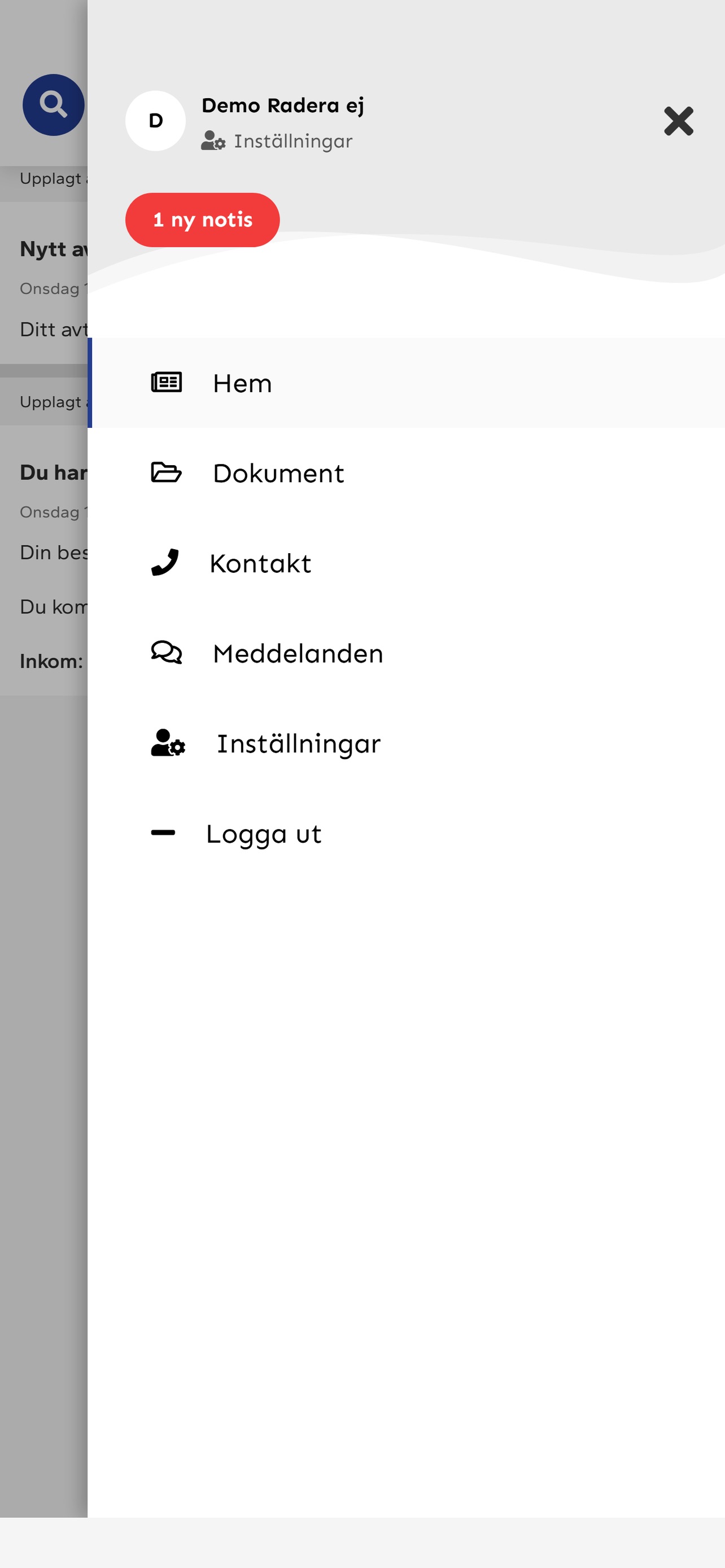
Task: Click the open folder icon beside Dokument
Action: pos(166,472)
